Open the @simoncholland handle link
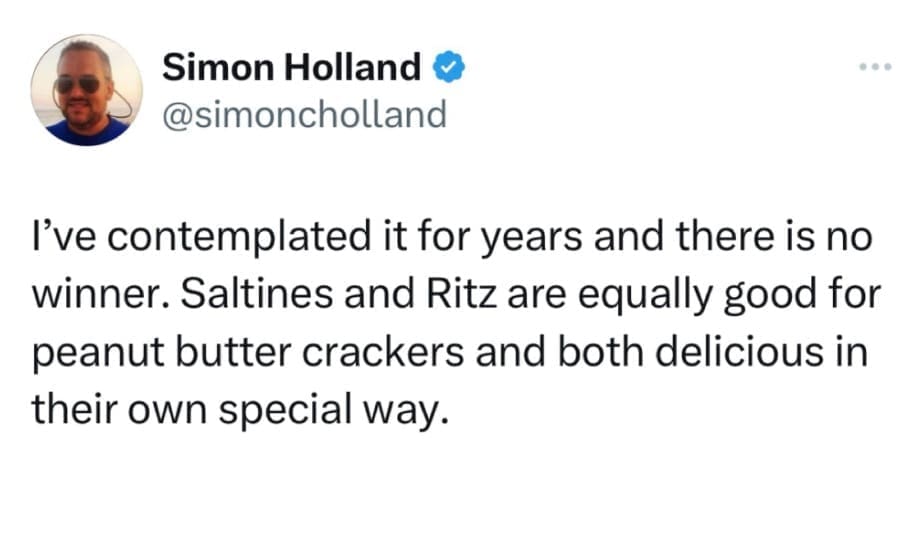 pos(304,114)
